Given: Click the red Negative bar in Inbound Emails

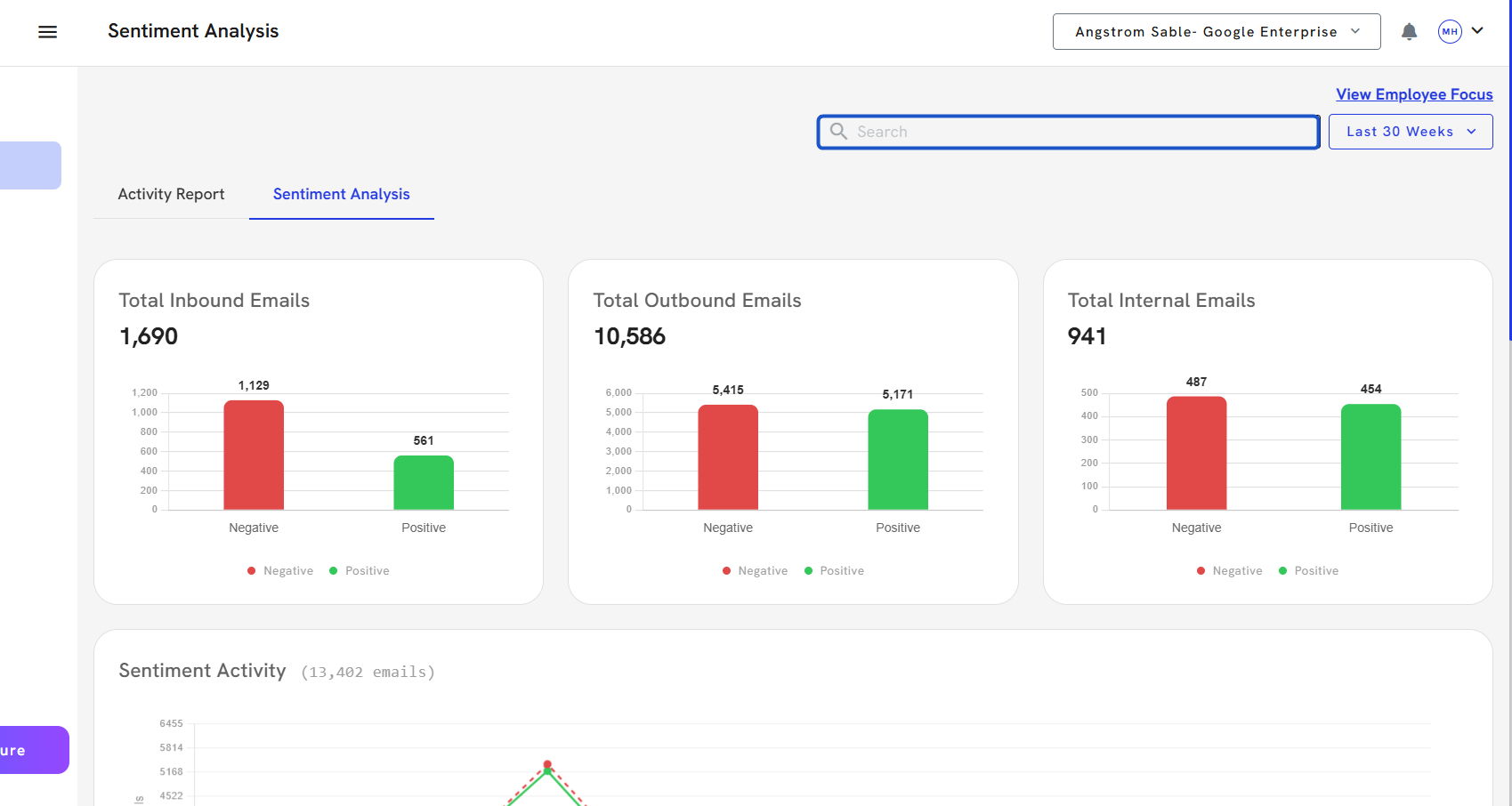Looking at the screenshot, I should click(254, 455).
